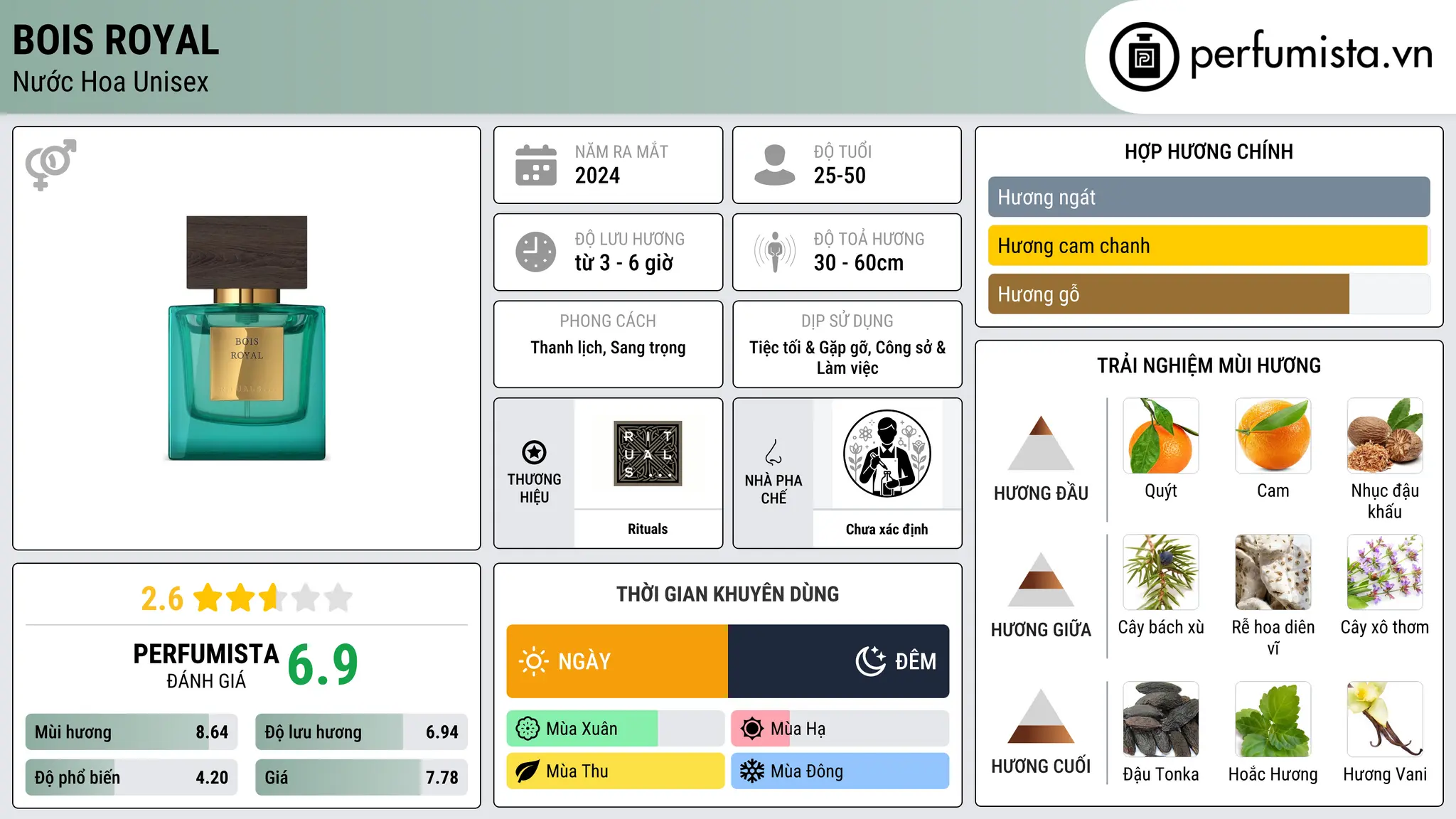This screenshot has width=1456, height=819.
Task: Click the 6.9 Perfumista score
Action: [x=323, y=664]
